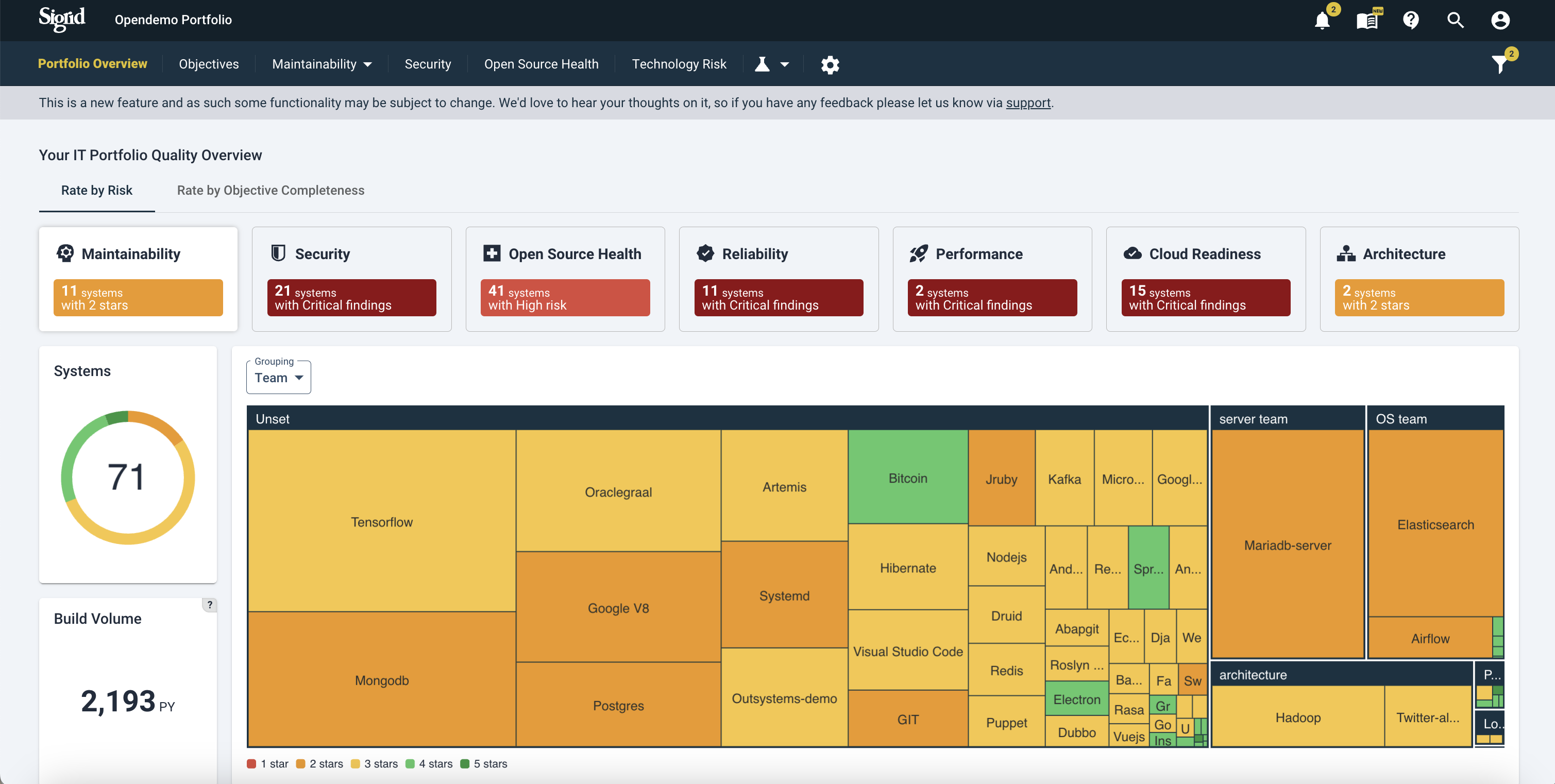Click the Opendemo Portfolio title
This screenshot has height=784, width=1555.
coord(173,20)
